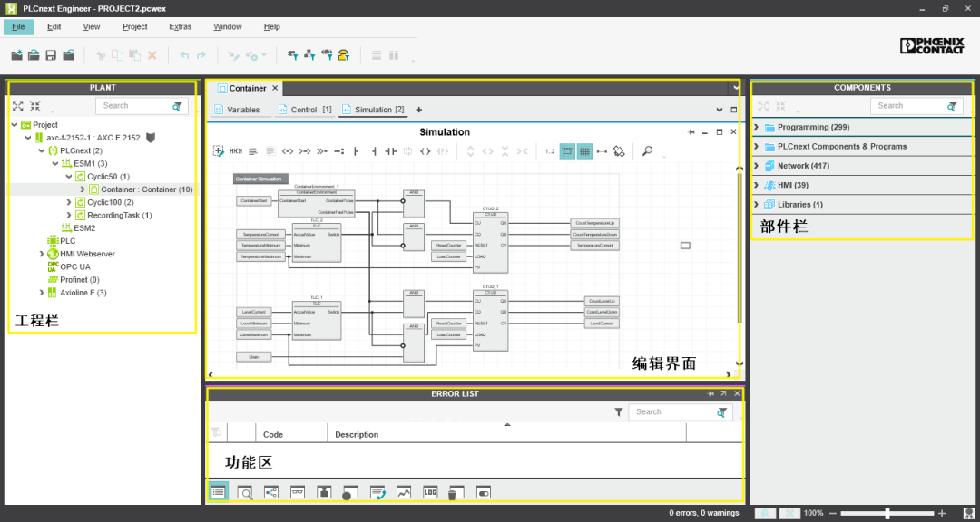Viewport: 980px width, 522px height.
Task: Click the expand all icon in PLANT panel
Action: tap(18, 106)
